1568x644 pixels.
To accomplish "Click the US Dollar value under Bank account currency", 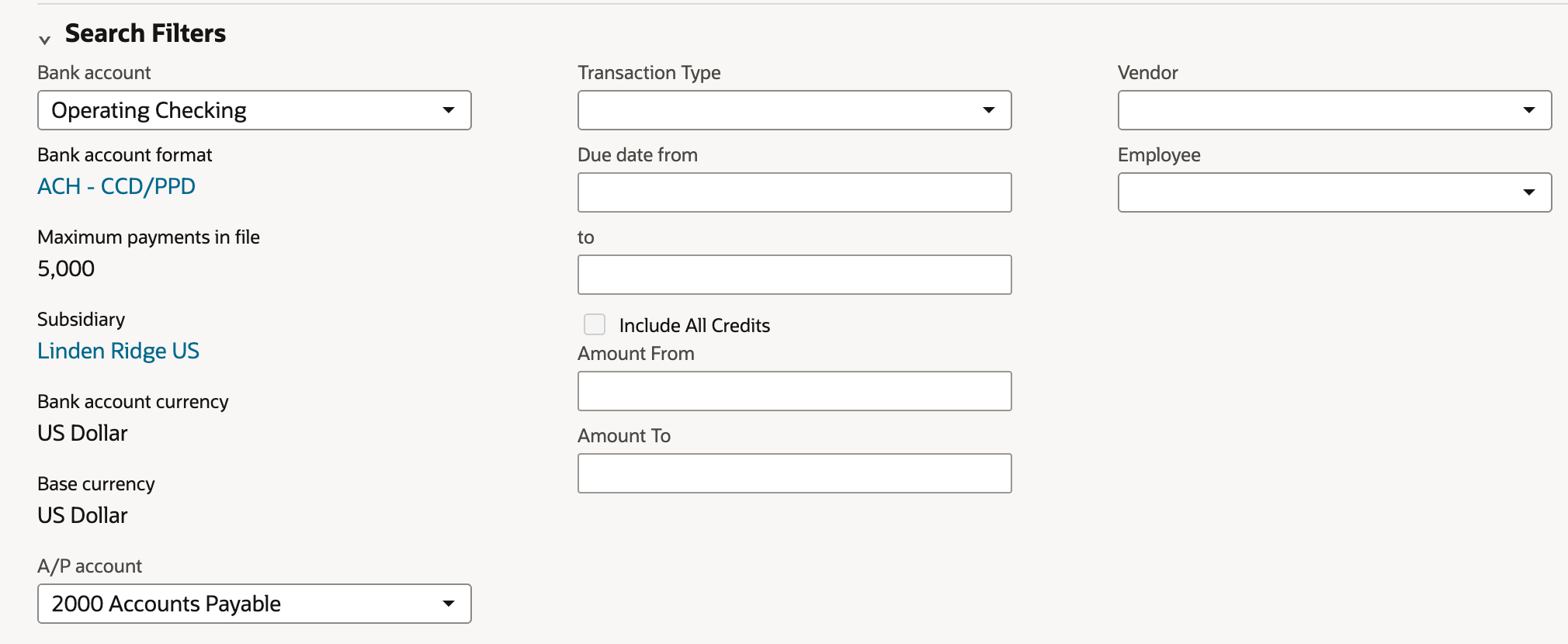I will click(82, 433).
